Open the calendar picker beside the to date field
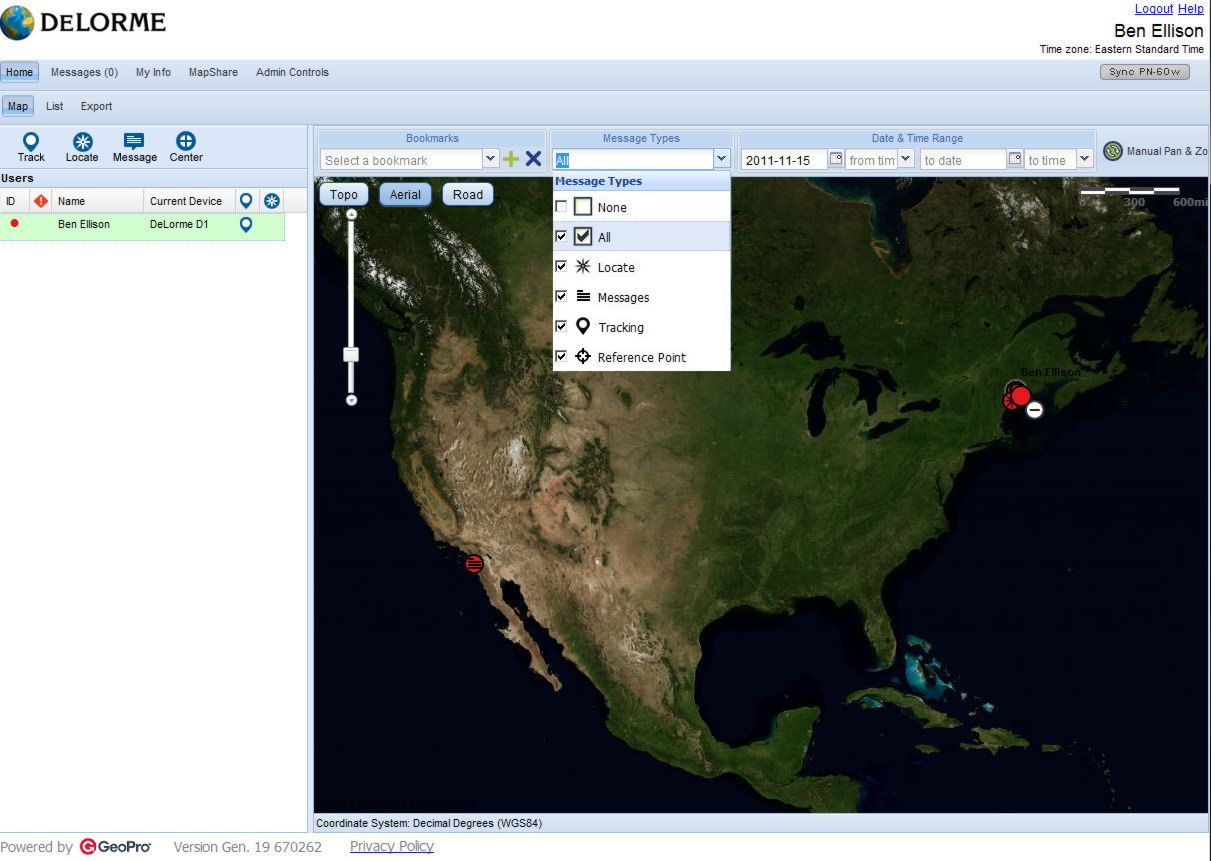This screenshot has width=1211, height=861. coord(1014,159)
